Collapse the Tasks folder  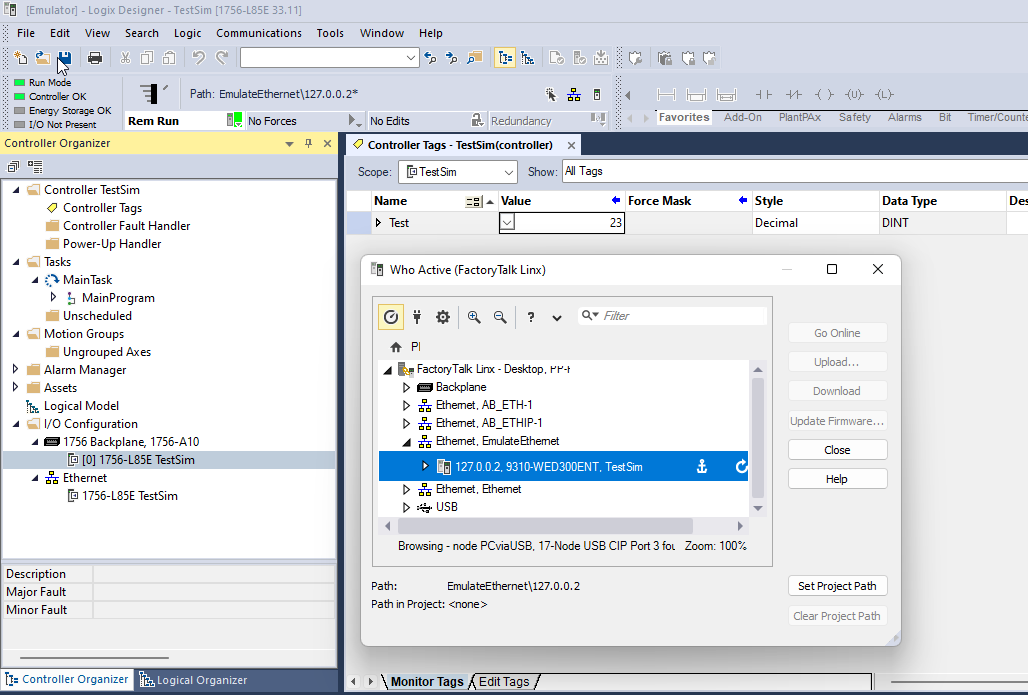[x=16, y=262]
